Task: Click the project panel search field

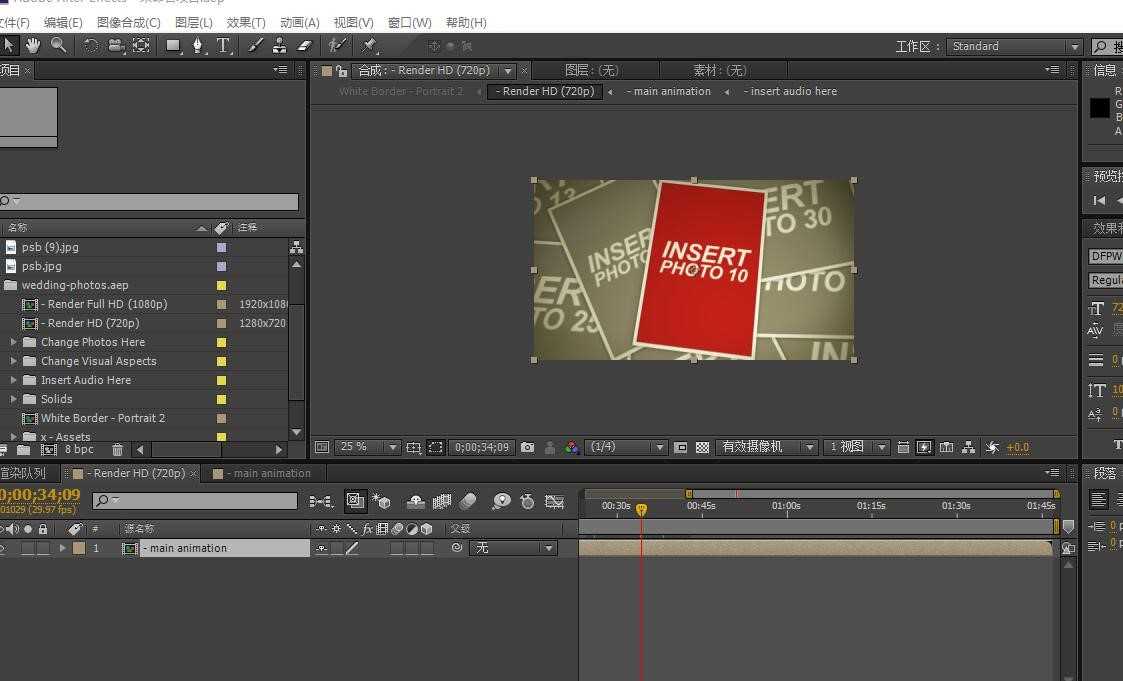Action: [x=149, y=202]
